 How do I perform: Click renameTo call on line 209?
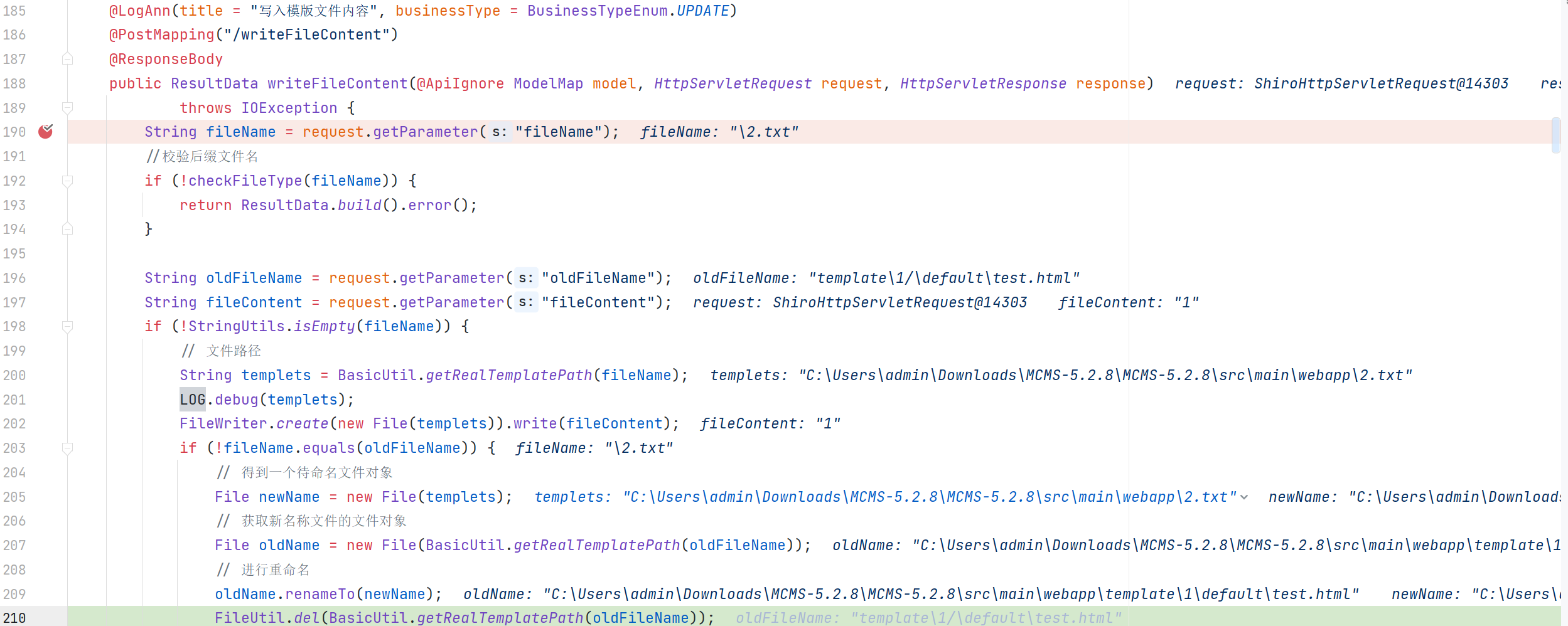pyautogui.click(x=320, y=594)
